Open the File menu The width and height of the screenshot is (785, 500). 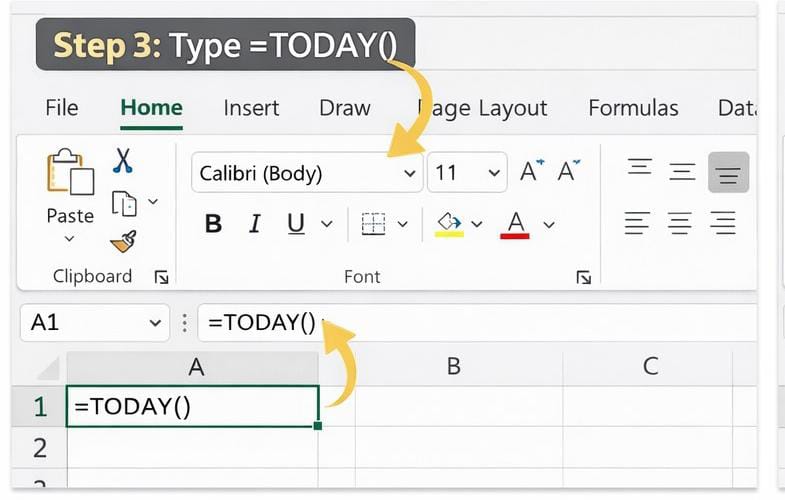tap(62, 108)
